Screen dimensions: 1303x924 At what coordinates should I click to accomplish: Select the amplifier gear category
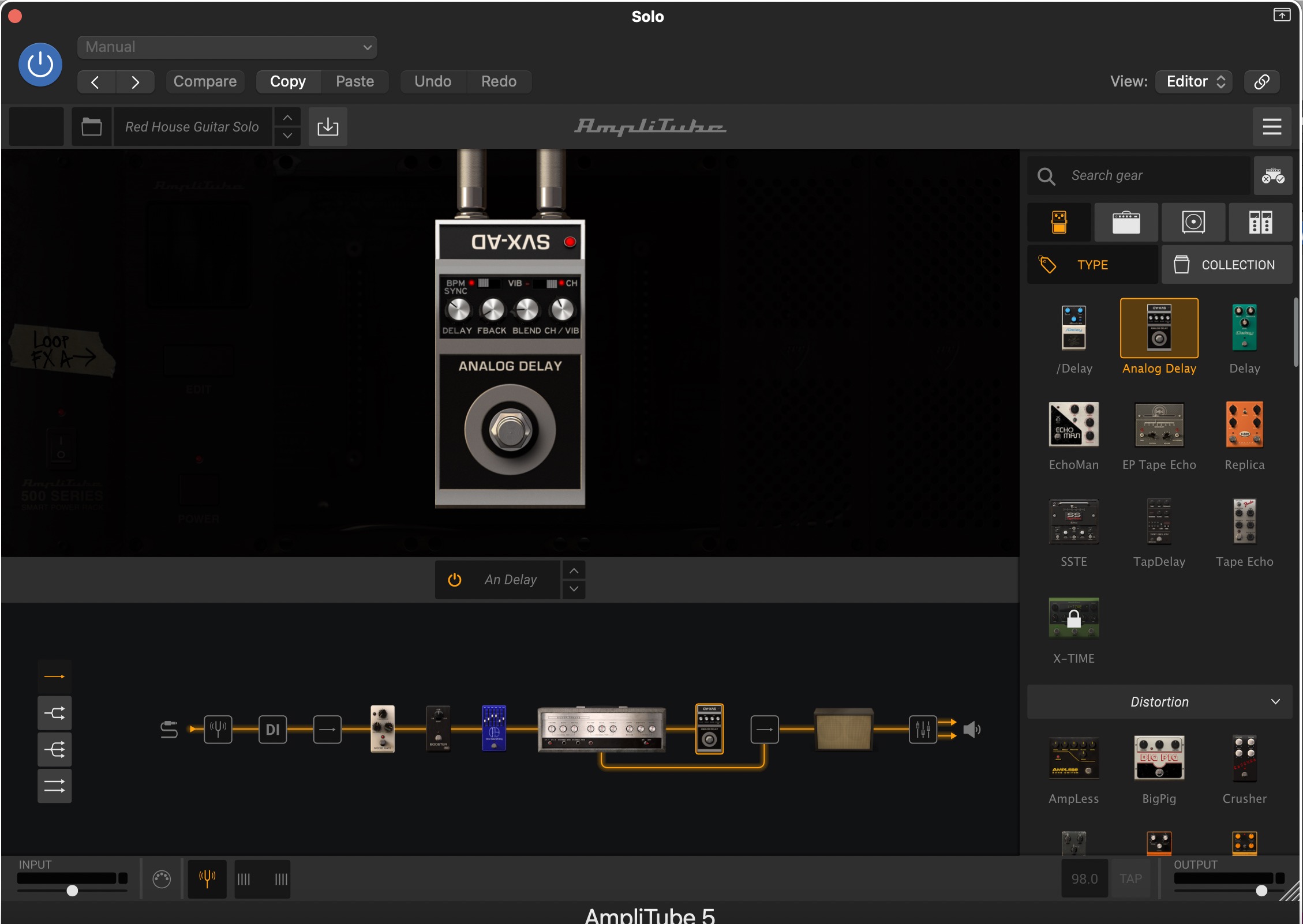point(1126,222)
